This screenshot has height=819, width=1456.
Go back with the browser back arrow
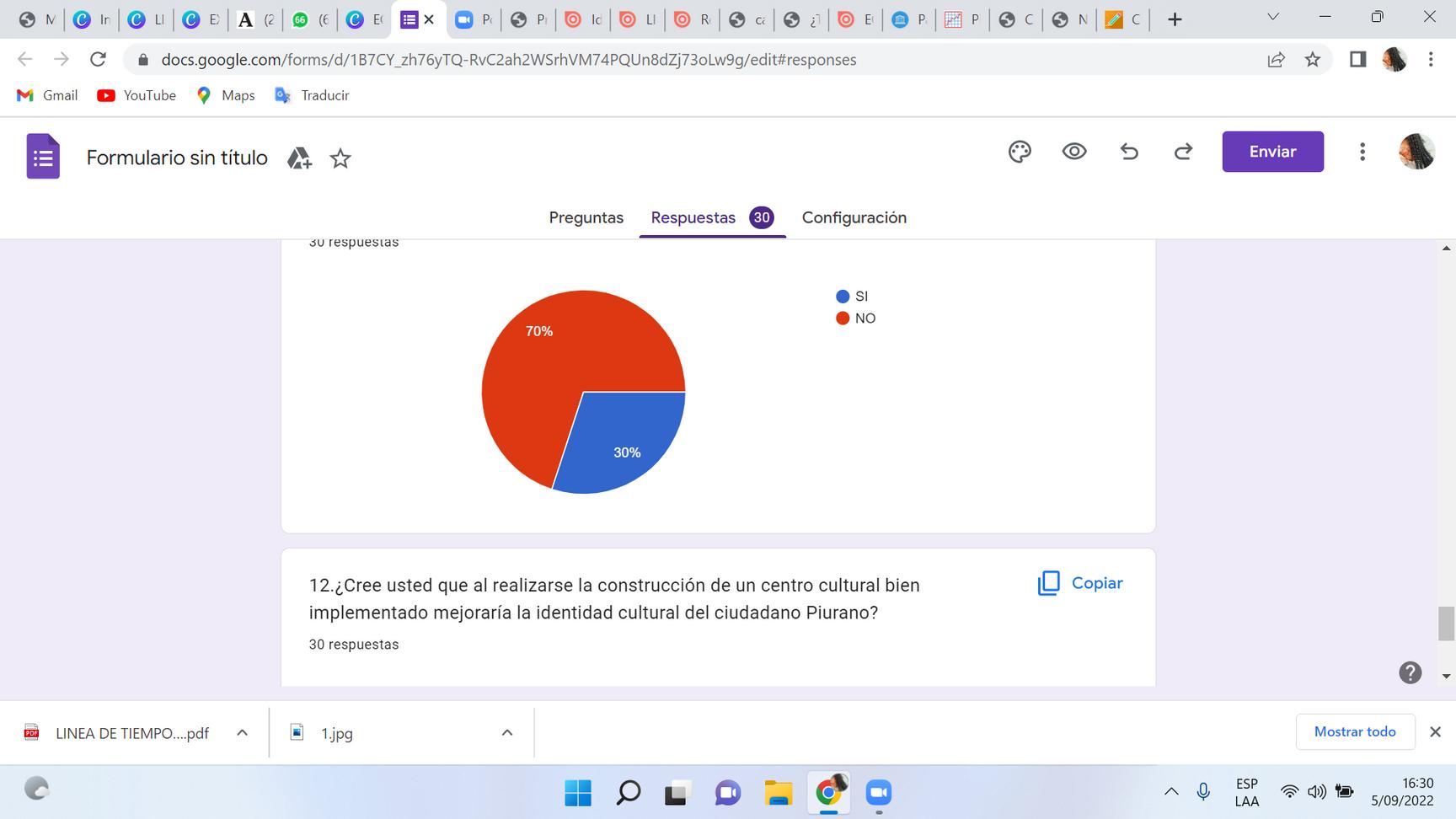[x=25, y=59]
